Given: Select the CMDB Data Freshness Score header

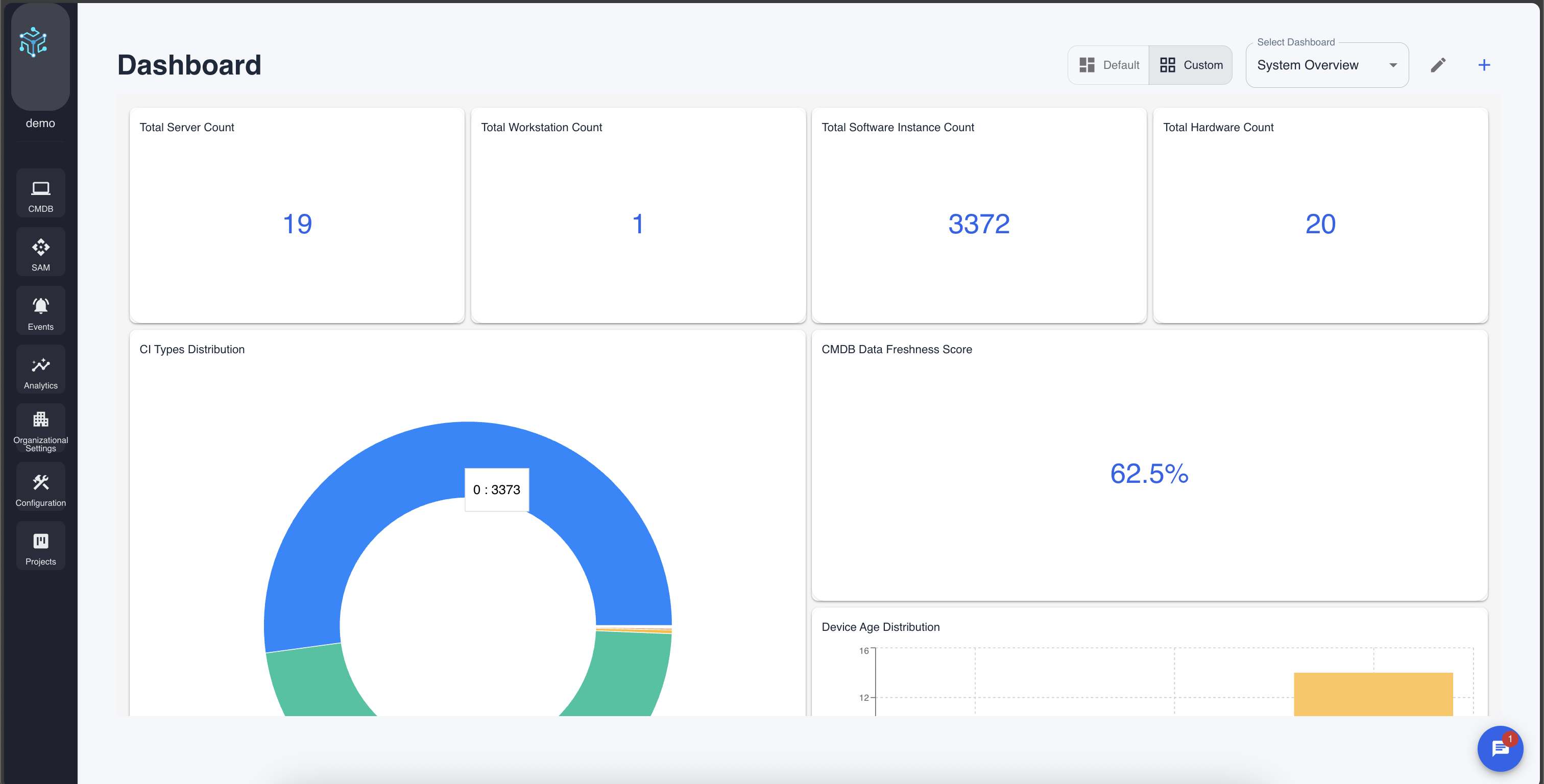Looking at the screenshot, I should (897, 350).
